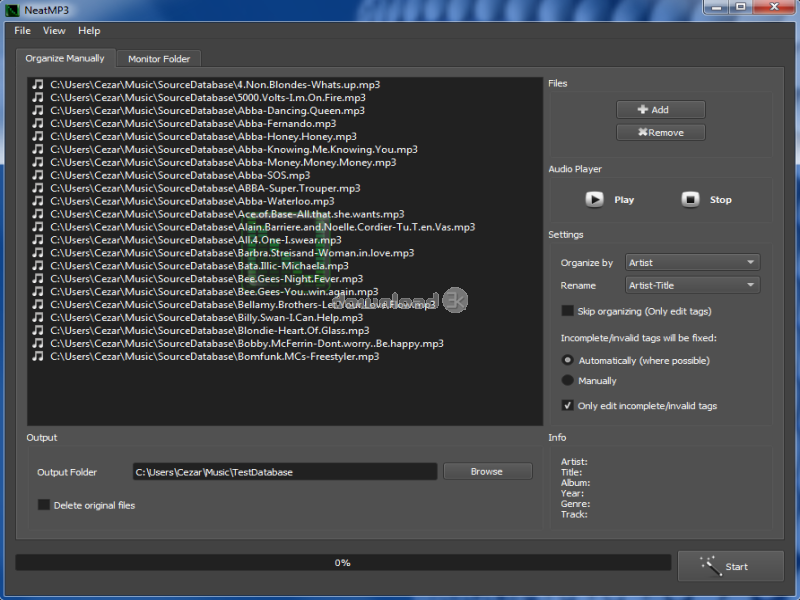800x600 pixels.
Task: Click the magic wand Start icon
Action: pos(711,566)
